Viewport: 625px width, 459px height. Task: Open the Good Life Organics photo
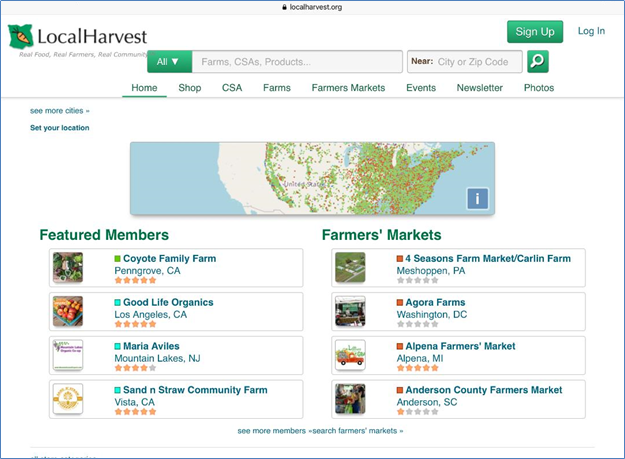tap(68, 312)
